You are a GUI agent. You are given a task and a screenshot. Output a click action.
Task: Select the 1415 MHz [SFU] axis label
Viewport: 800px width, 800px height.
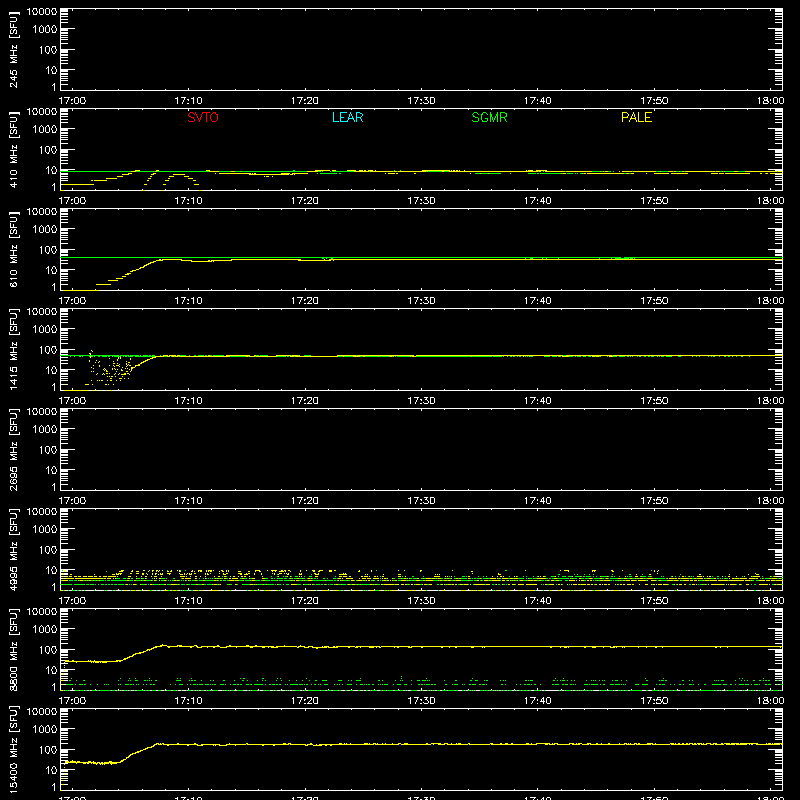[13, 349]
